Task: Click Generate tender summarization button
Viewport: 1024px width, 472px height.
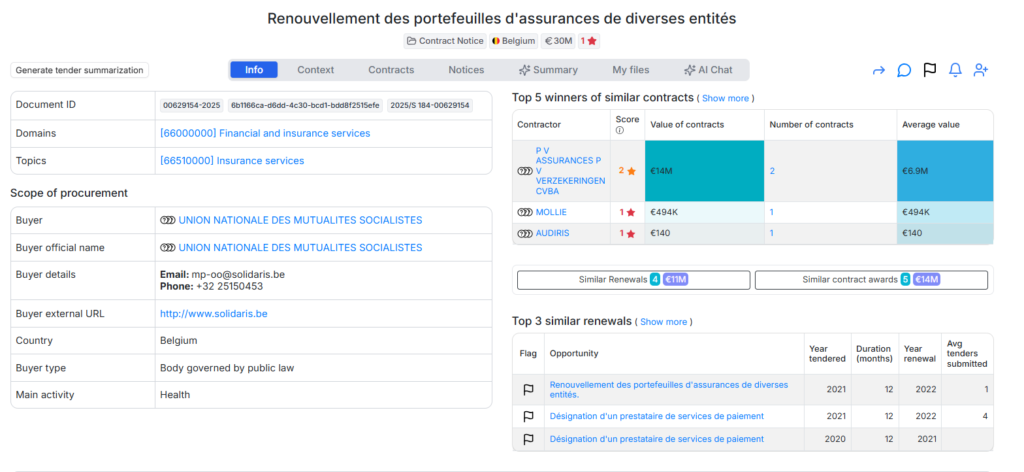Action: point(79,70)
